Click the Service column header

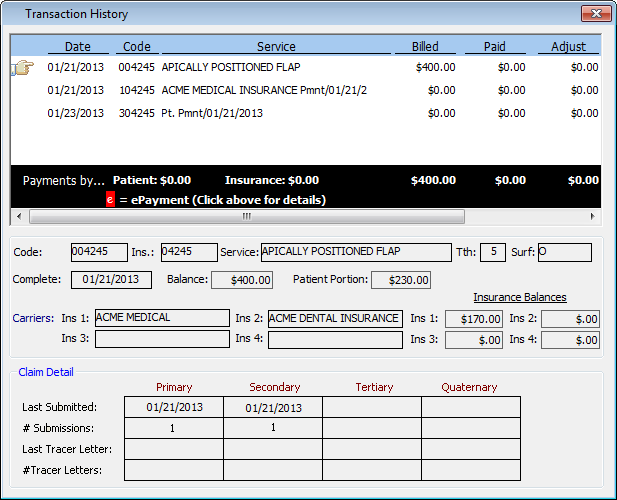(276, 46)
